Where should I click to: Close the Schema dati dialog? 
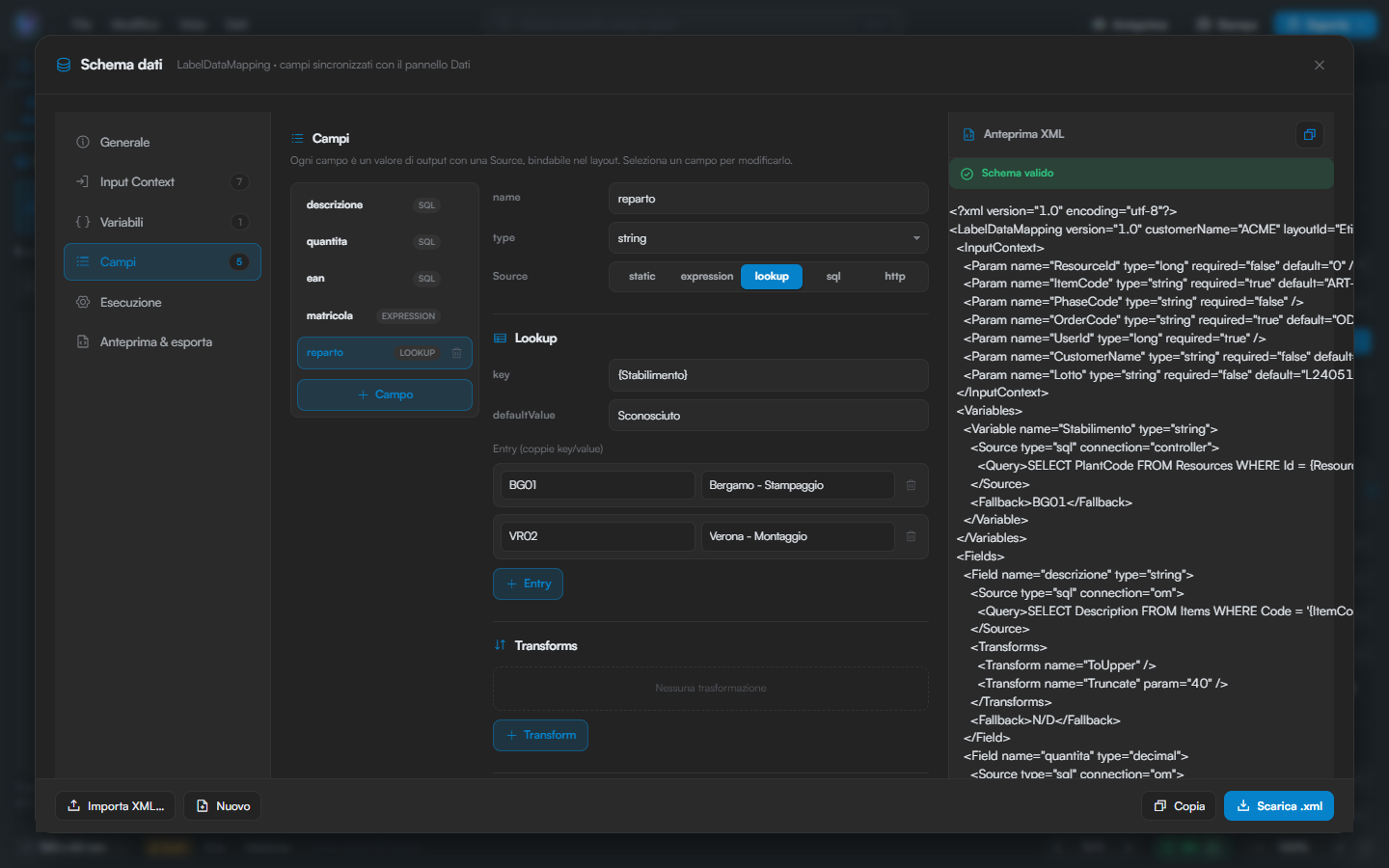click(x=1320, y=65)
